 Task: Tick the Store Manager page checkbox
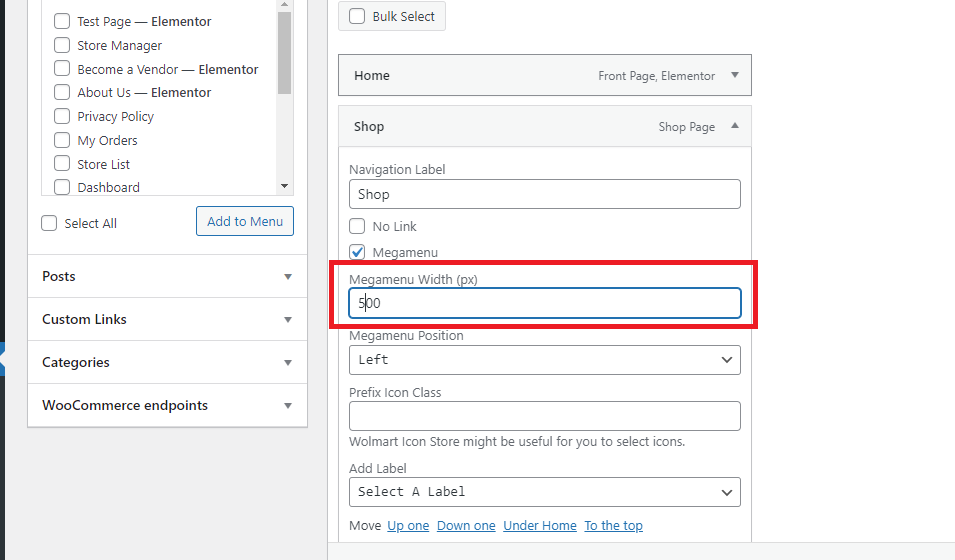(62, 45)
